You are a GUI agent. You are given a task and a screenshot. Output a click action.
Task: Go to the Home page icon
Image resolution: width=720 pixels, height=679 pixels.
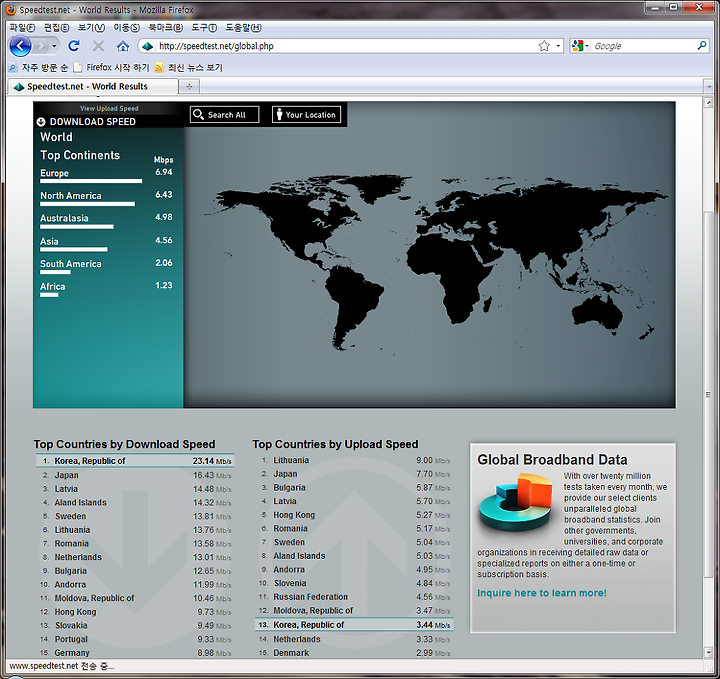pos(123,46)
